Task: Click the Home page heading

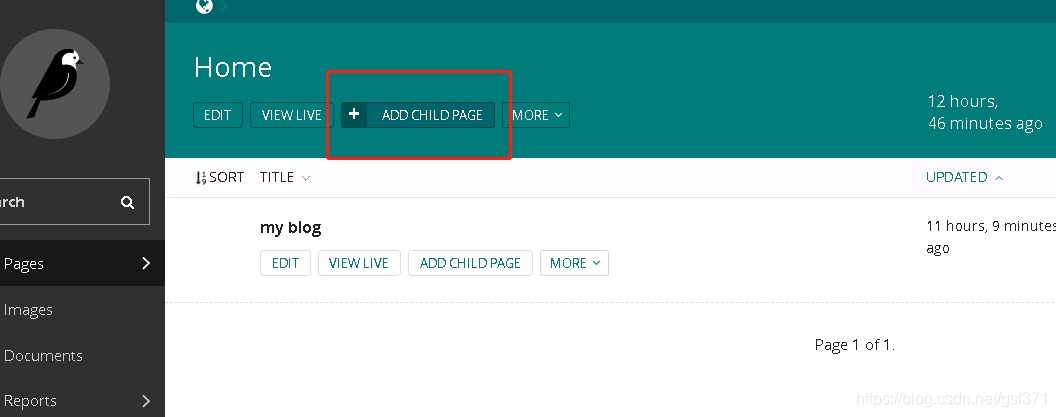Action: point(233,67)
